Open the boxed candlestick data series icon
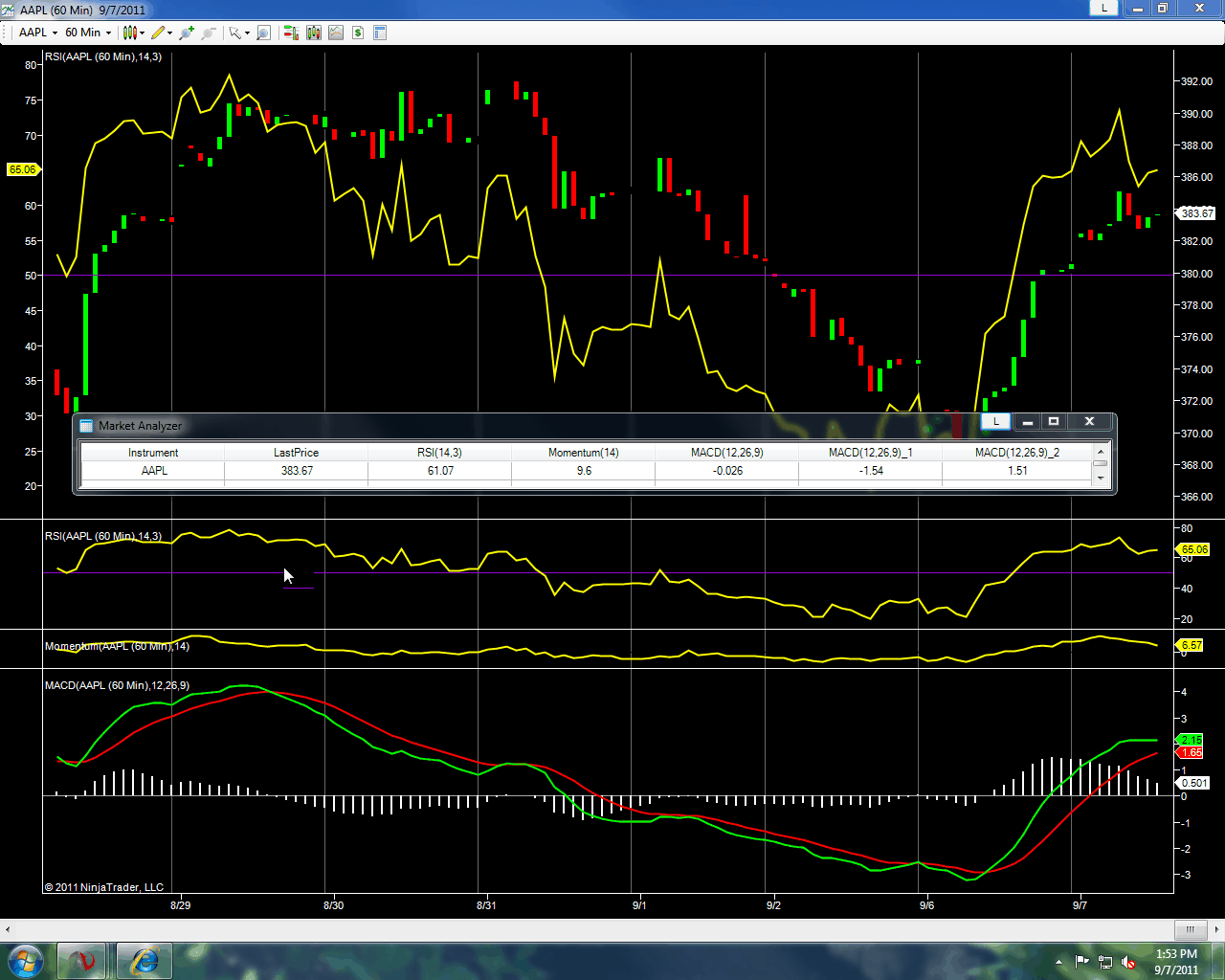Image resolution: width=1225 pixels, height=980 pixels. coord(314,33)
